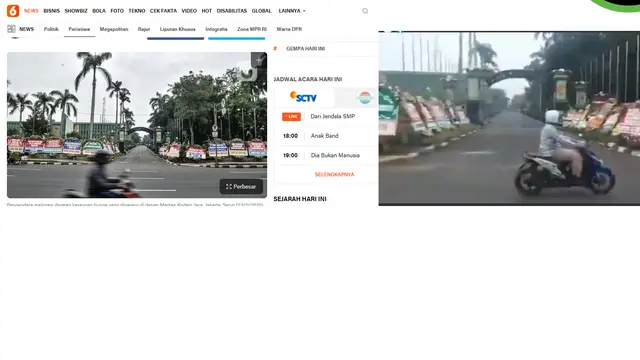Switch to Megapolitan sub-tab
The width and height of the screenshot is (640, 360).
pos(114,29)
